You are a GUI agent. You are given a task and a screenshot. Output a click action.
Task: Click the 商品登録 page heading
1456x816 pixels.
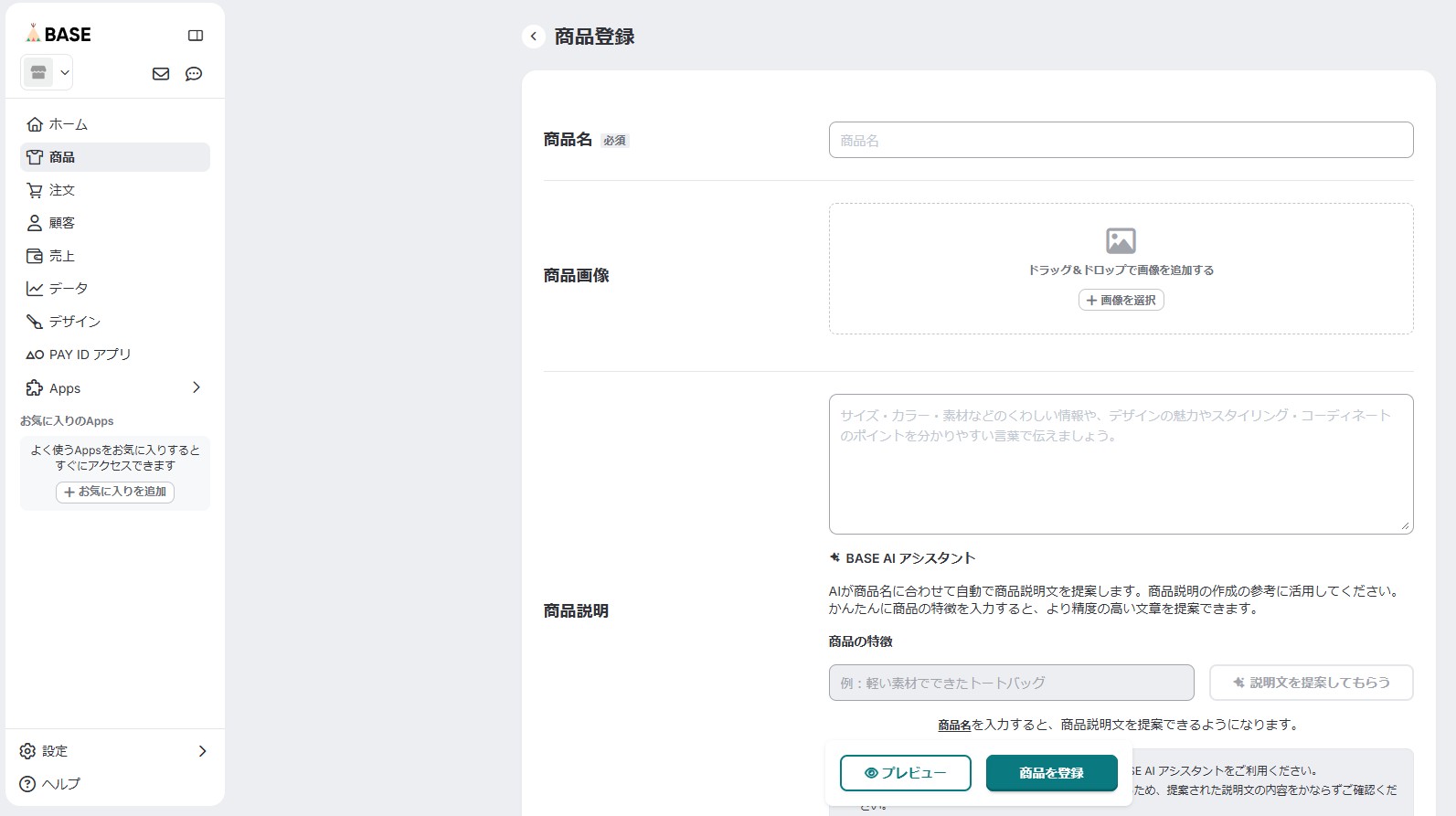(x=594, y=37)
